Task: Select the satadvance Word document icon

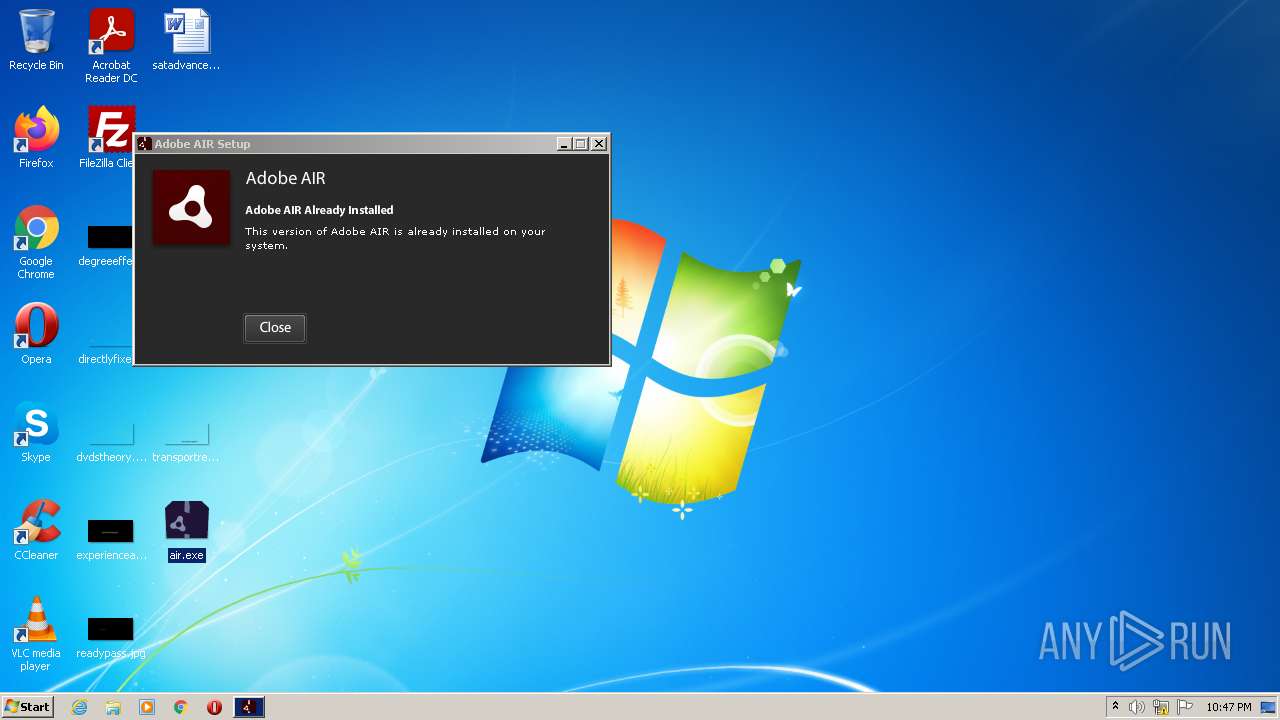Action: coord(186,41)
